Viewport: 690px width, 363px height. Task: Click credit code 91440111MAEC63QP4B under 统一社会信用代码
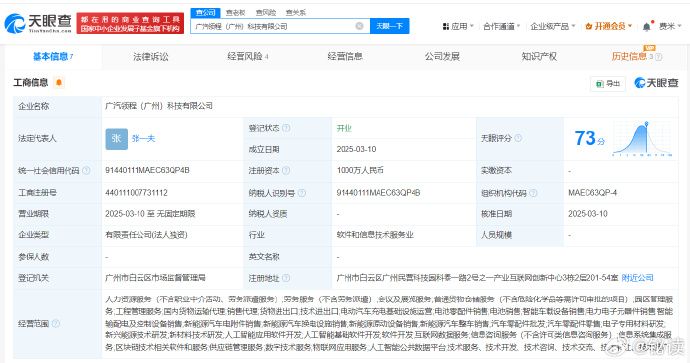point(147,170)
